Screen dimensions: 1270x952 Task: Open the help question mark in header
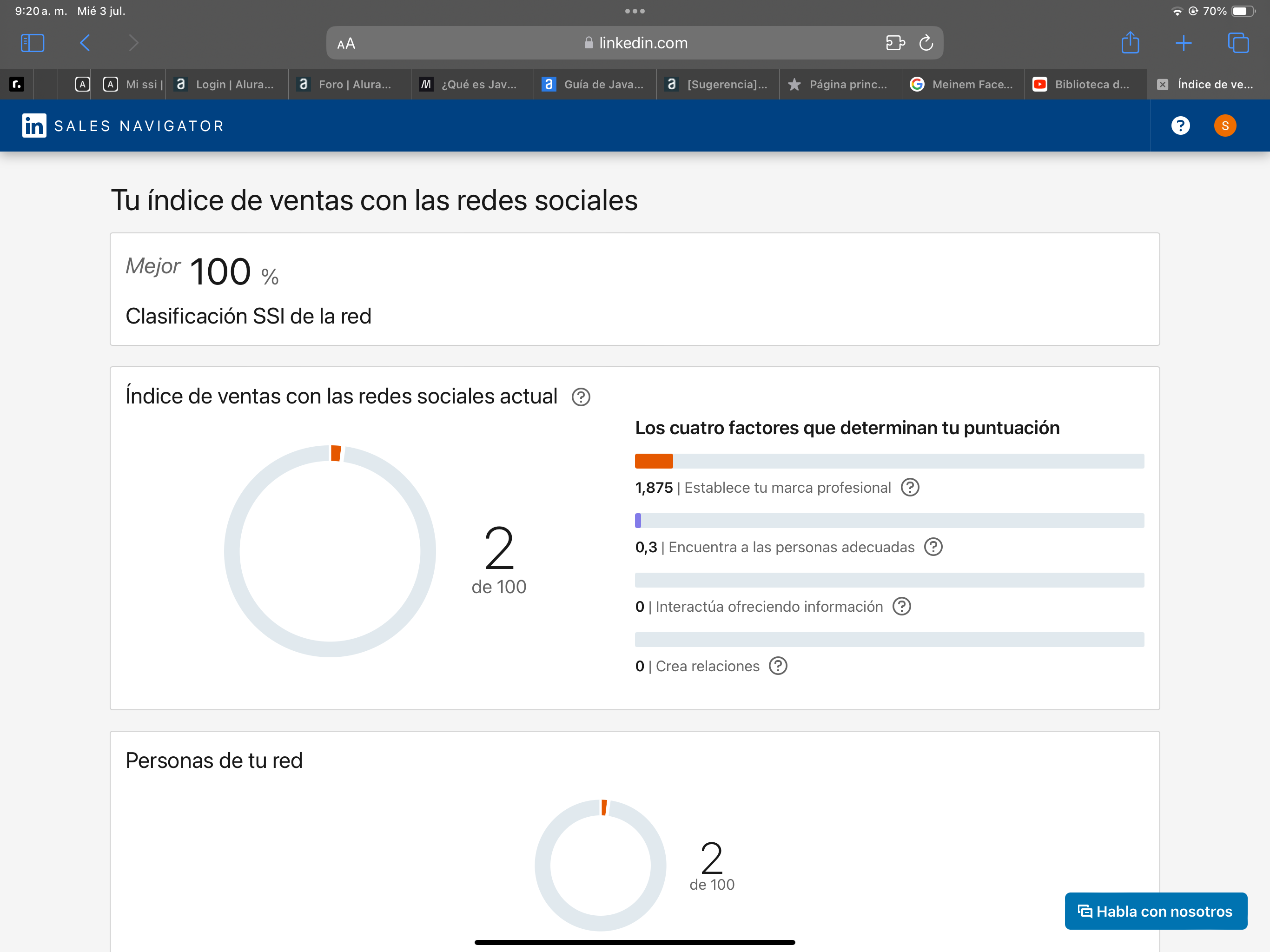(x=1180, y=126)
